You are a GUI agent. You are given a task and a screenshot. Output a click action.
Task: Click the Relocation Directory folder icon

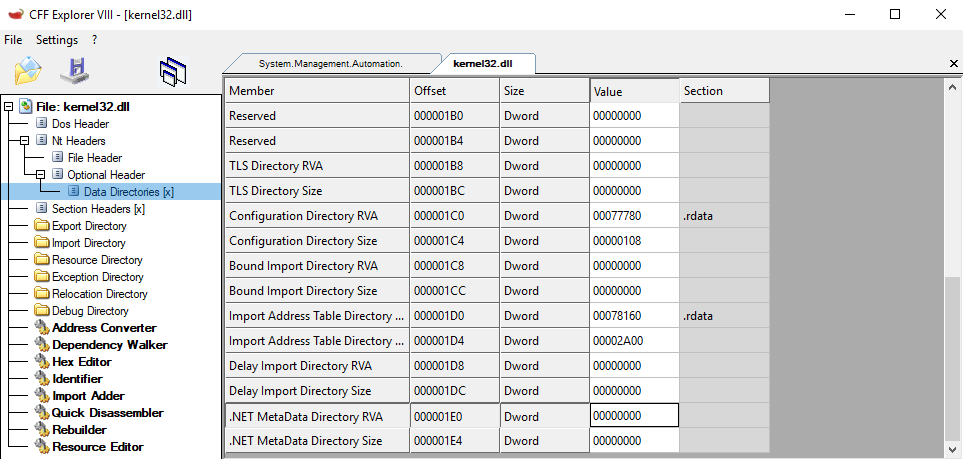pos(42,294)
